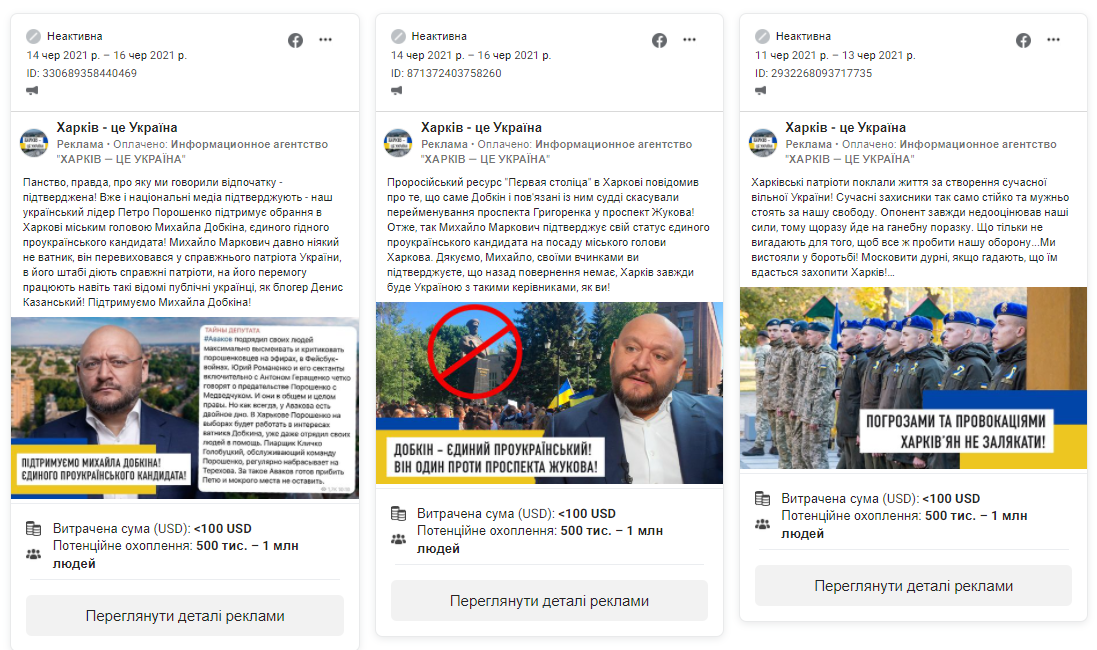Image resolution: width=1097 pixels, height=650 pixels.
Task: Open second ad's 'Переглянути деталі реклами' button
Action: pyautogui.click(x=549, y=601)
